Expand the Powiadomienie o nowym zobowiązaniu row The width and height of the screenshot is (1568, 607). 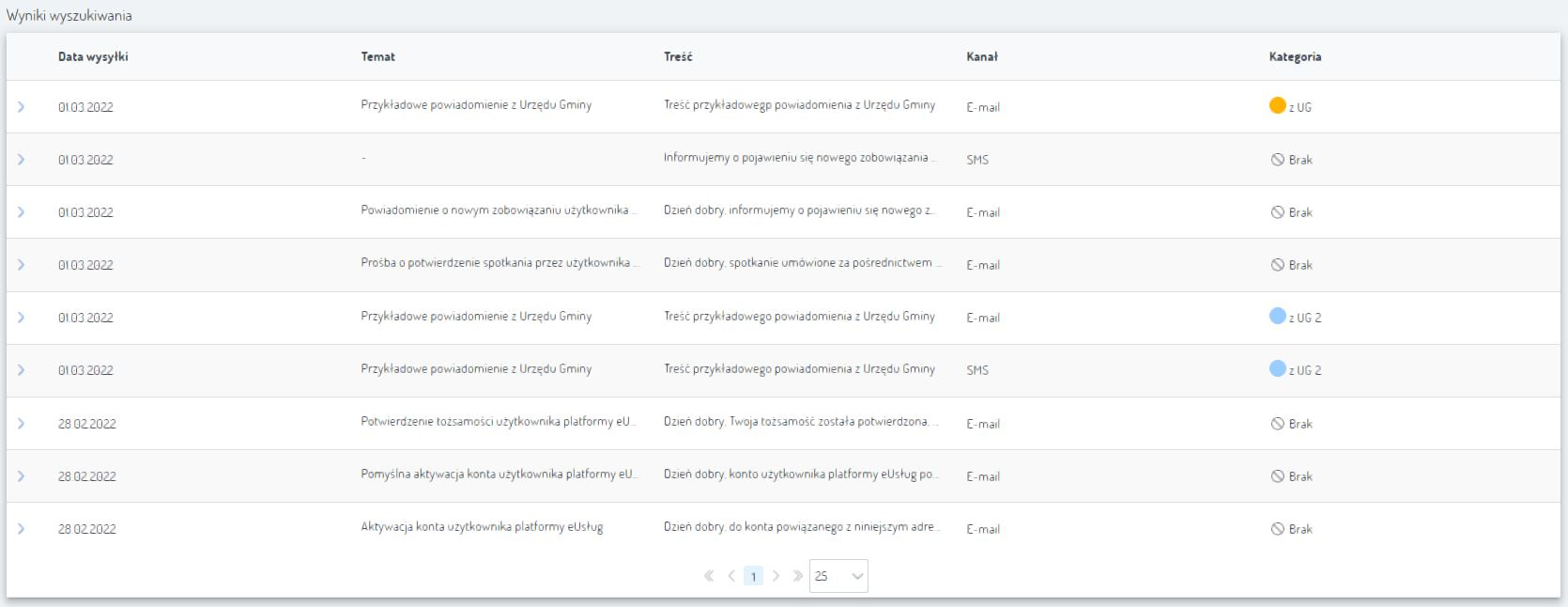21,212
